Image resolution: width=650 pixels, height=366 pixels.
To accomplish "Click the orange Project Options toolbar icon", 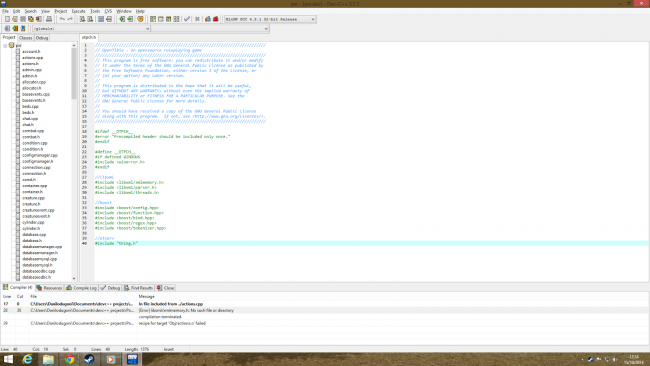I will pos(141,19).
